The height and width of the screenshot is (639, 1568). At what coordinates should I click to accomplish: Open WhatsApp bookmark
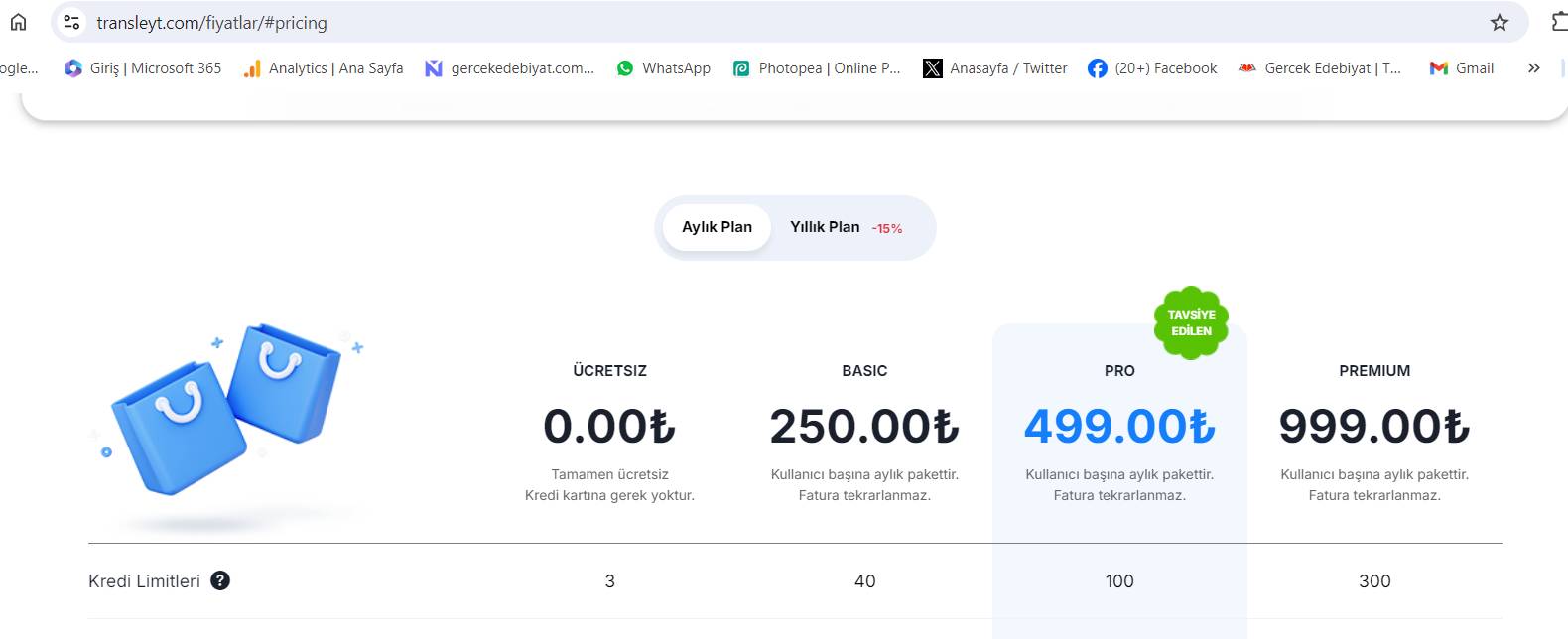(x=663, y=68)
